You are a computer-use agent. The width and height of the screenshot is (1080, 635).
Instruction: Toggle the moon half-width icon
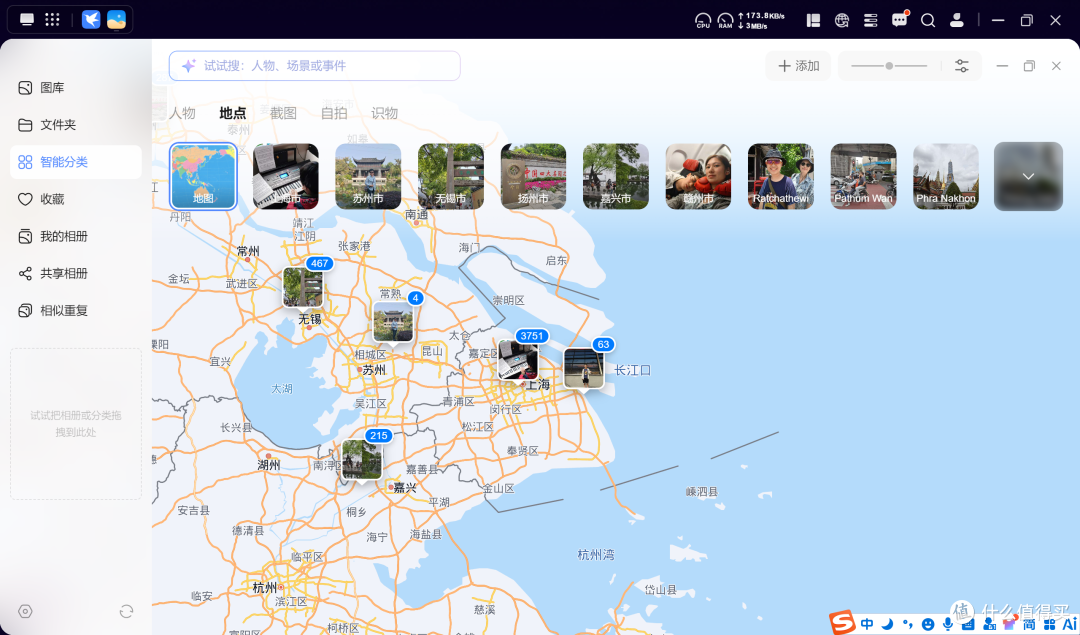point(887,624)
